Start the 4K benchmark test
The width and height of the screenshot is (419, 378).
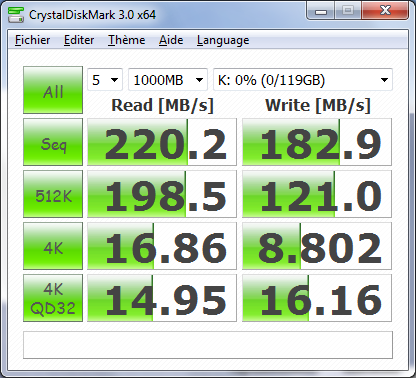(53, 246)
